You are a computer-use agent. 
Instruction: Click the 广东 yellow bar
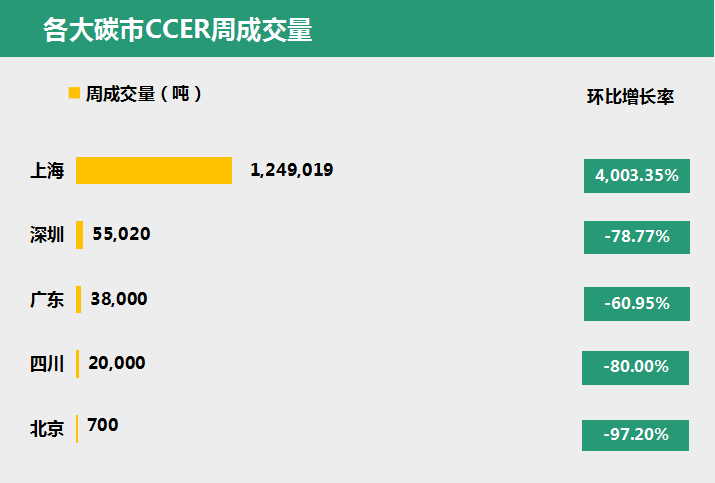click(78, 299)
